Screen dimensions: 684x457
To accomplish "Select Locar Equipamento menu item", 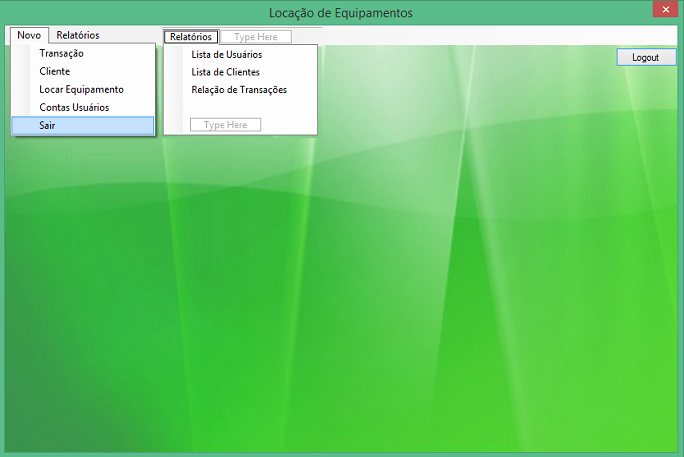I will pos(83,89).
